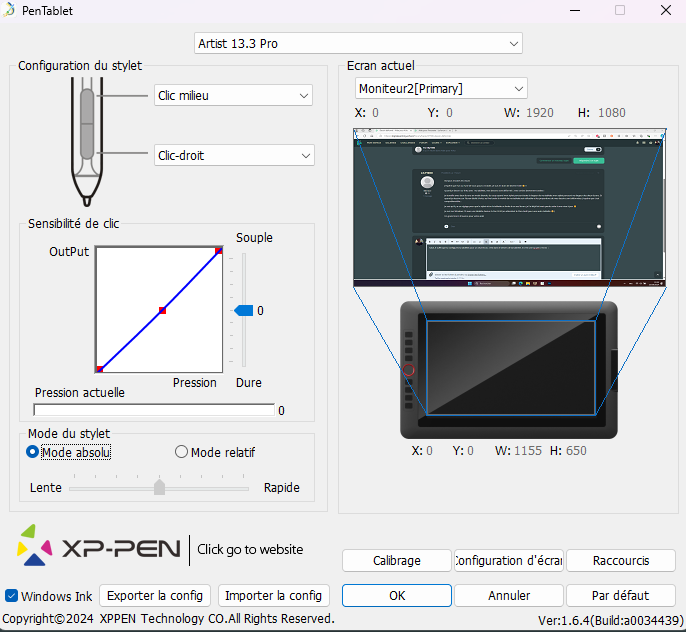Select the Mode absolu radio button
The width and height of the screenshot is (686, 632).
point(33,452)
